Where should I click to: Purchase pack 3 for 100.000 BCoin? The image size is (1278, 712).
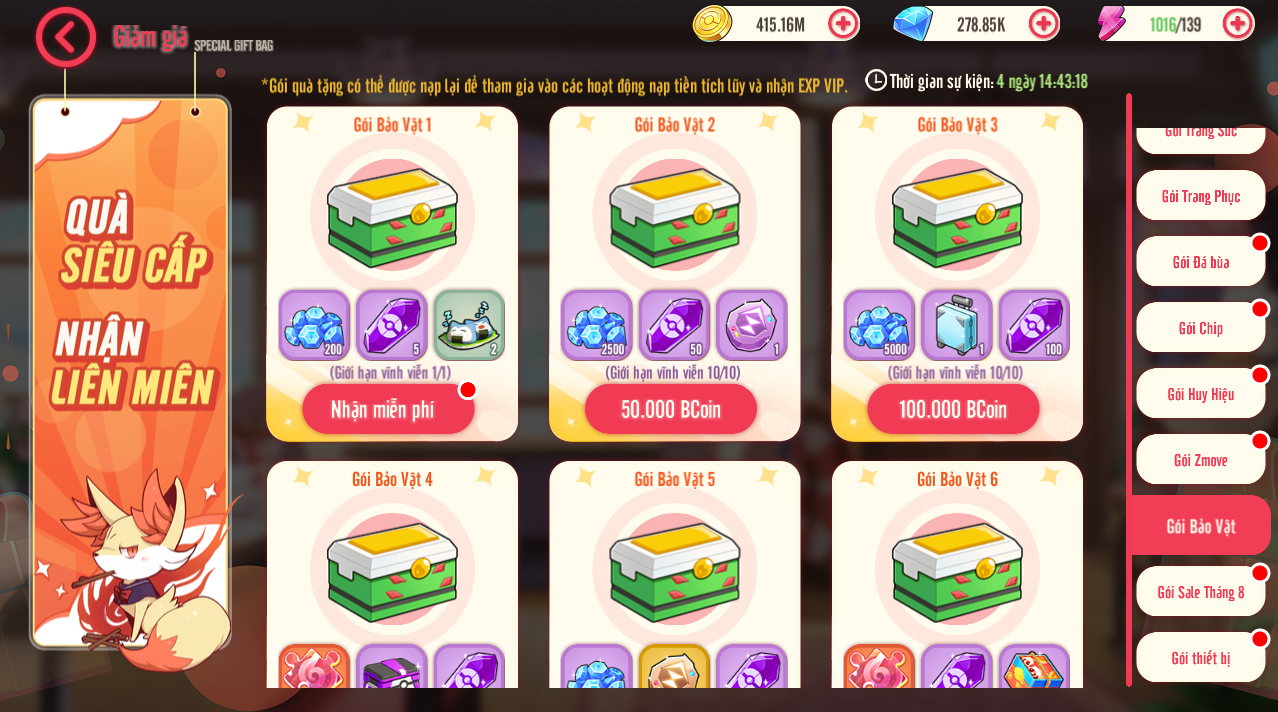coord(953,409)
